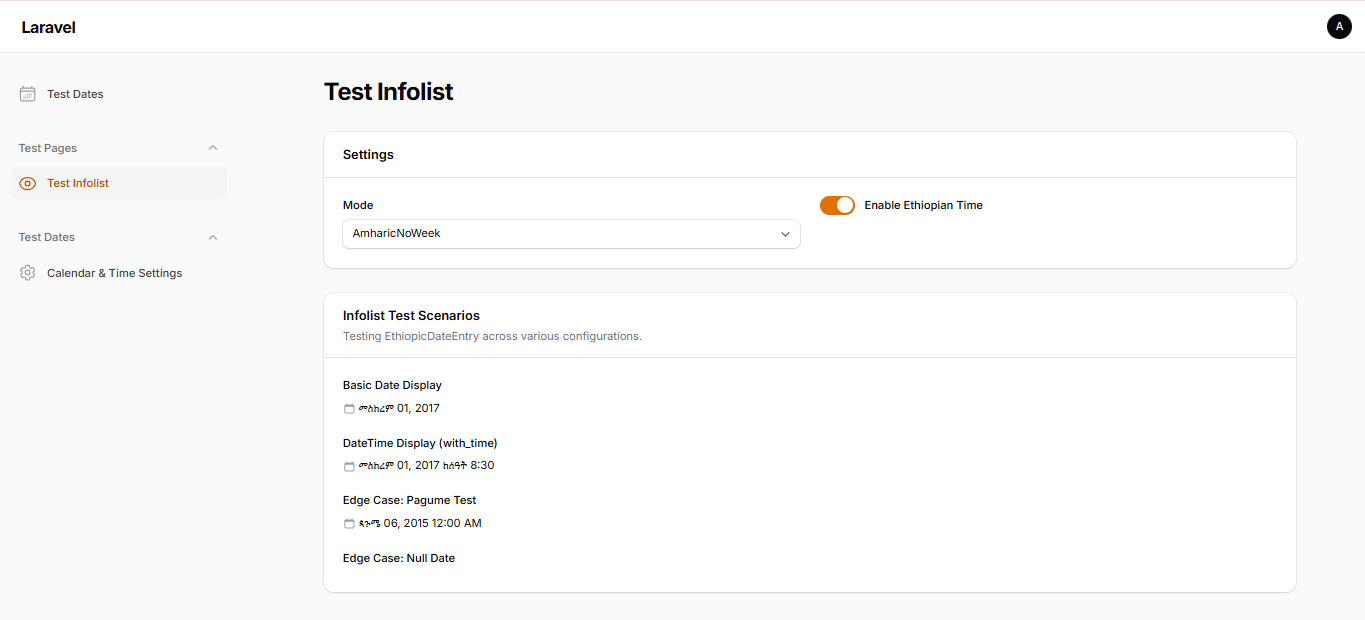Screen dimensions: 1365x620
Task: Click the chevron icon inside the Mode select
Action: (786, 233)
